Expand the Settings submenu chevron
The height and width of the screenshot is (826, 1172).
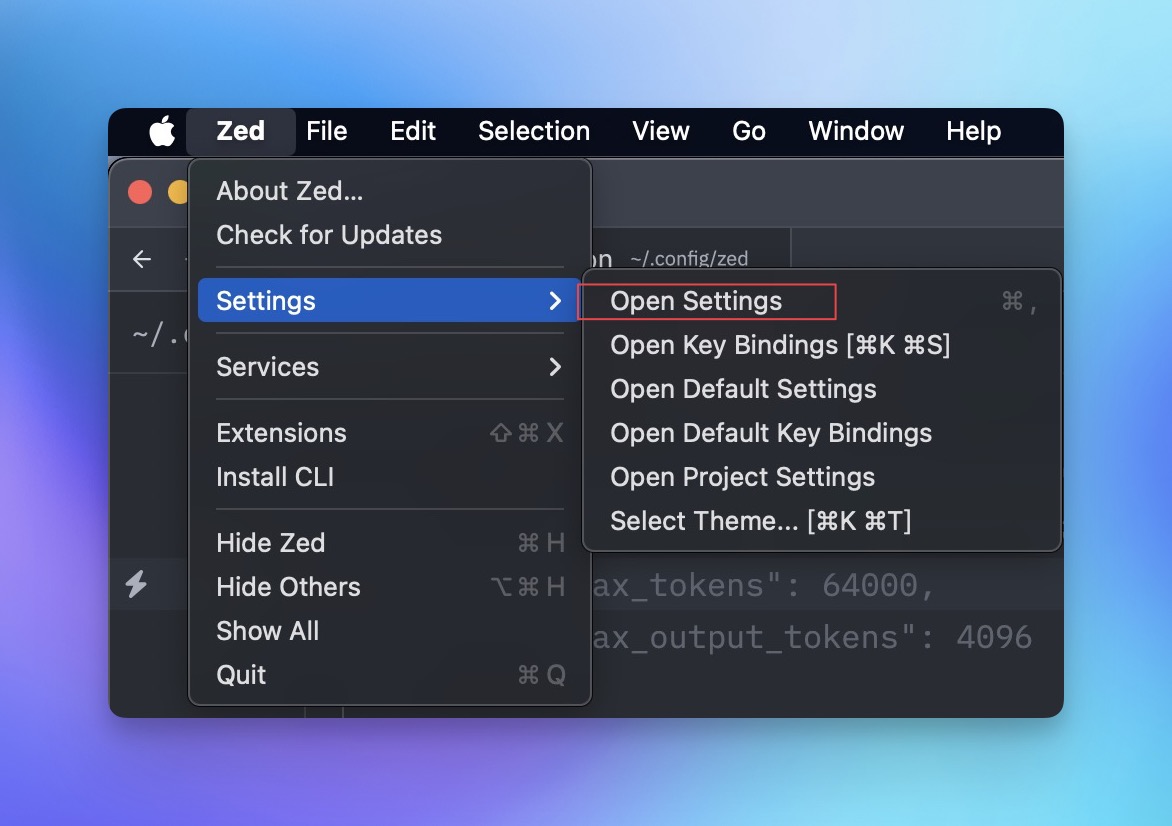click(x=556, y=301)
